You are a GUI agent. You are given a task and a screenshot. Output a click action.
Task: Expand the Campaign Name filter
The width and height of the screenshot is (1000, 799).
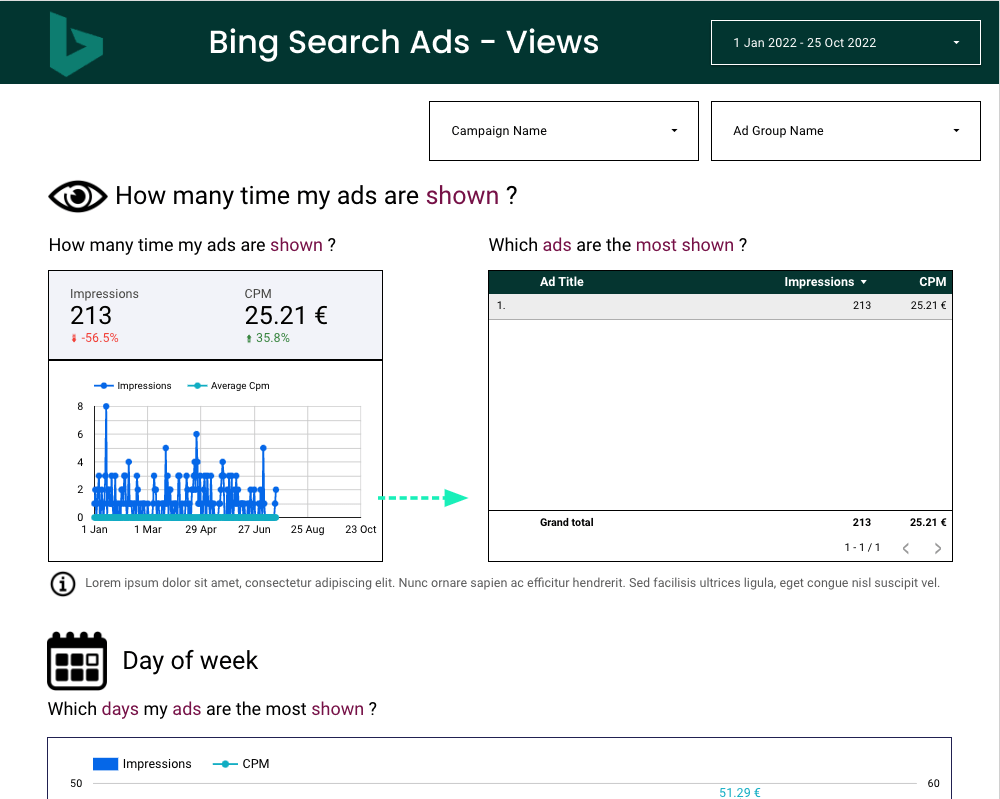(x=563, y=131)
